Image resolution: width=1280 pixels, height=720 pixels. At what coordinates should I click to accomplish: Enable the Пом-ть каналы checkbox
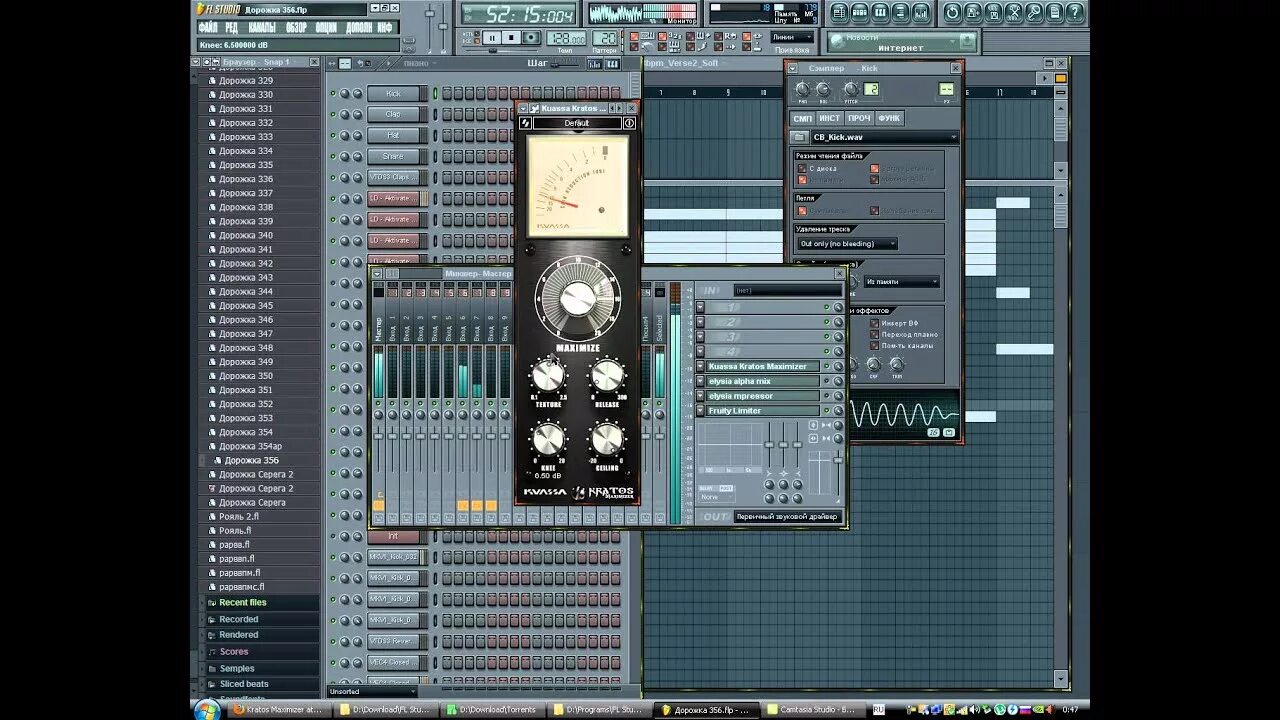875,345
